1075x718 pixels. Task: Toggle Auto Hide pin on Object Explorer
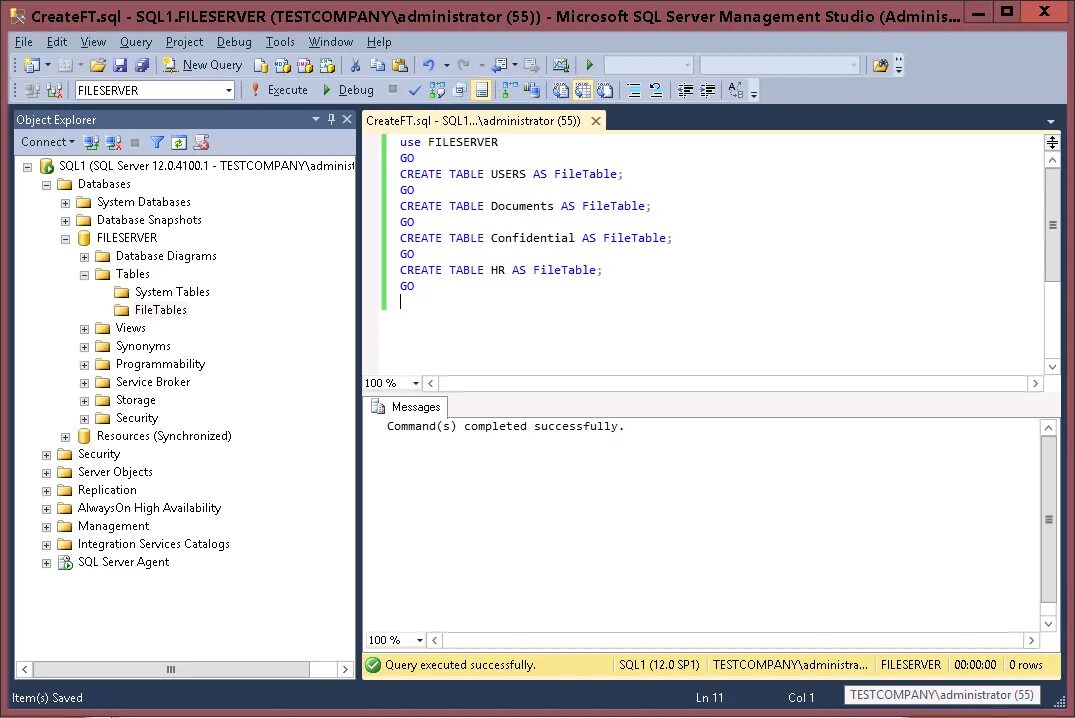331,119
